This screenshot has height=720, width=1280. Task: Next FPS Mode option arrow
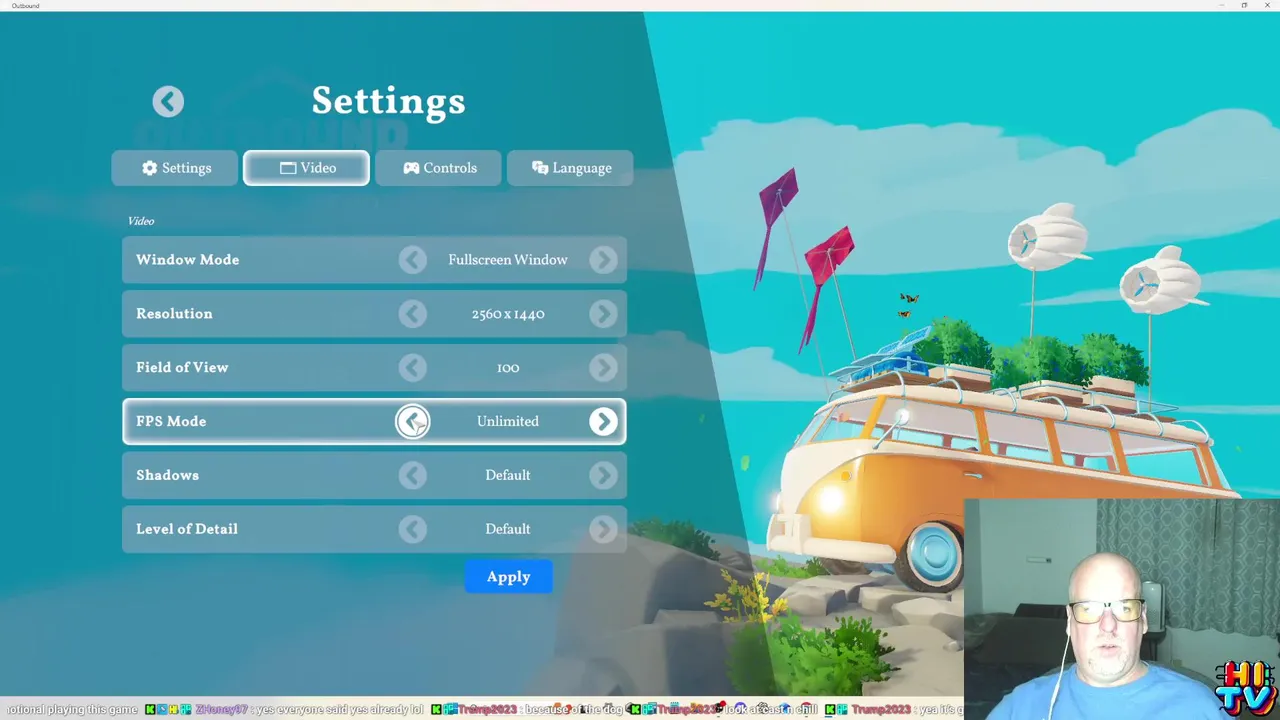[603, 422]
